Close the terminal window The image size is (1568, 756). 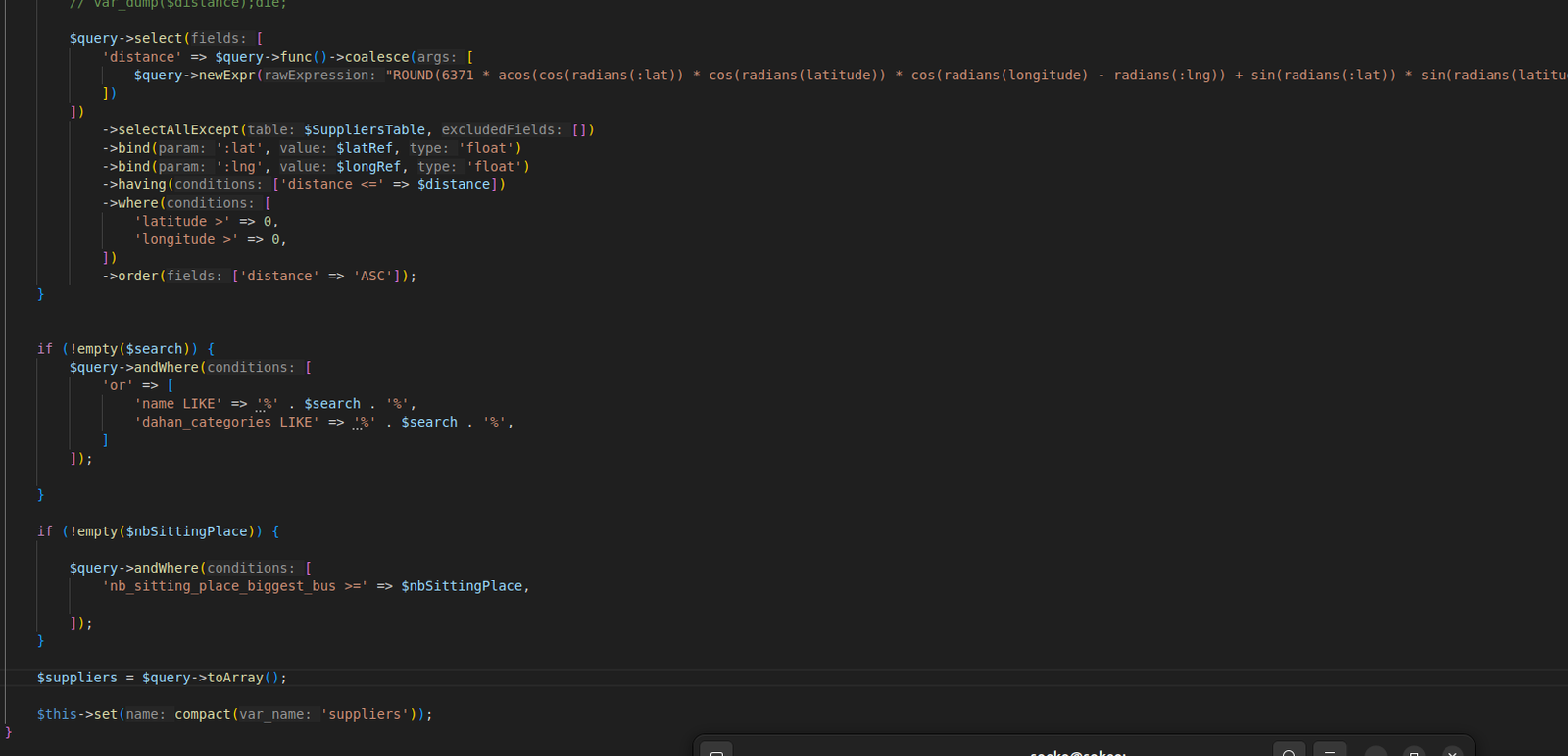coord(1452,751)
